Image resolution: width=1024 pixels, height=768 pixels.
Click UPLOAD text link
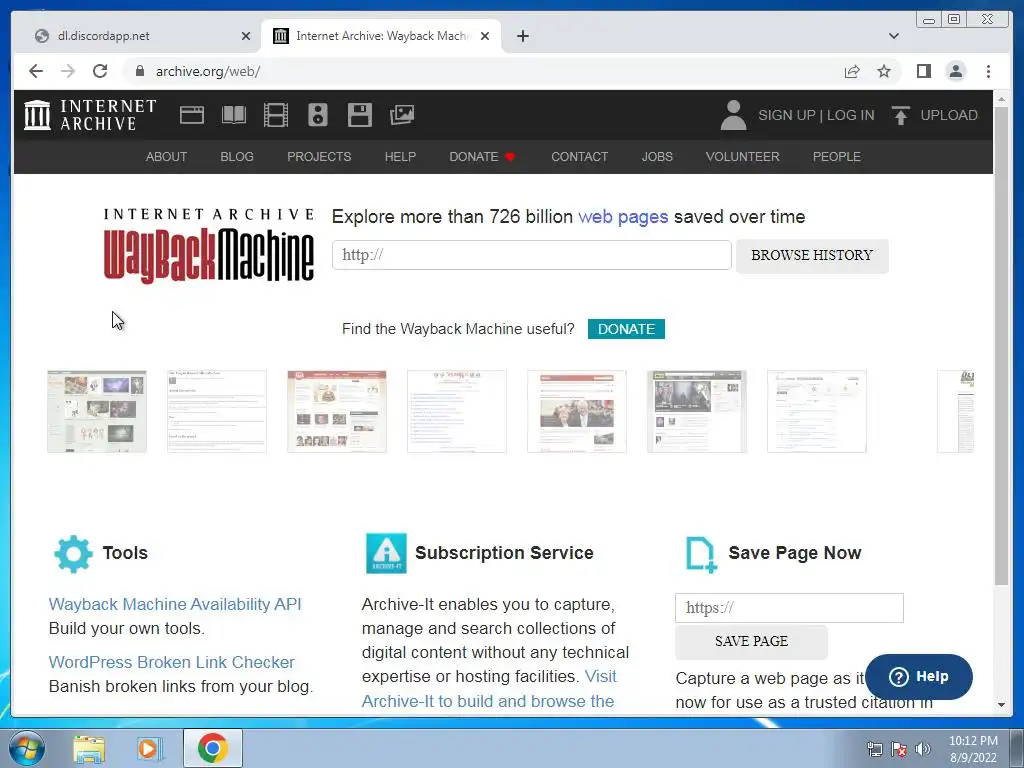pos(949,115)
